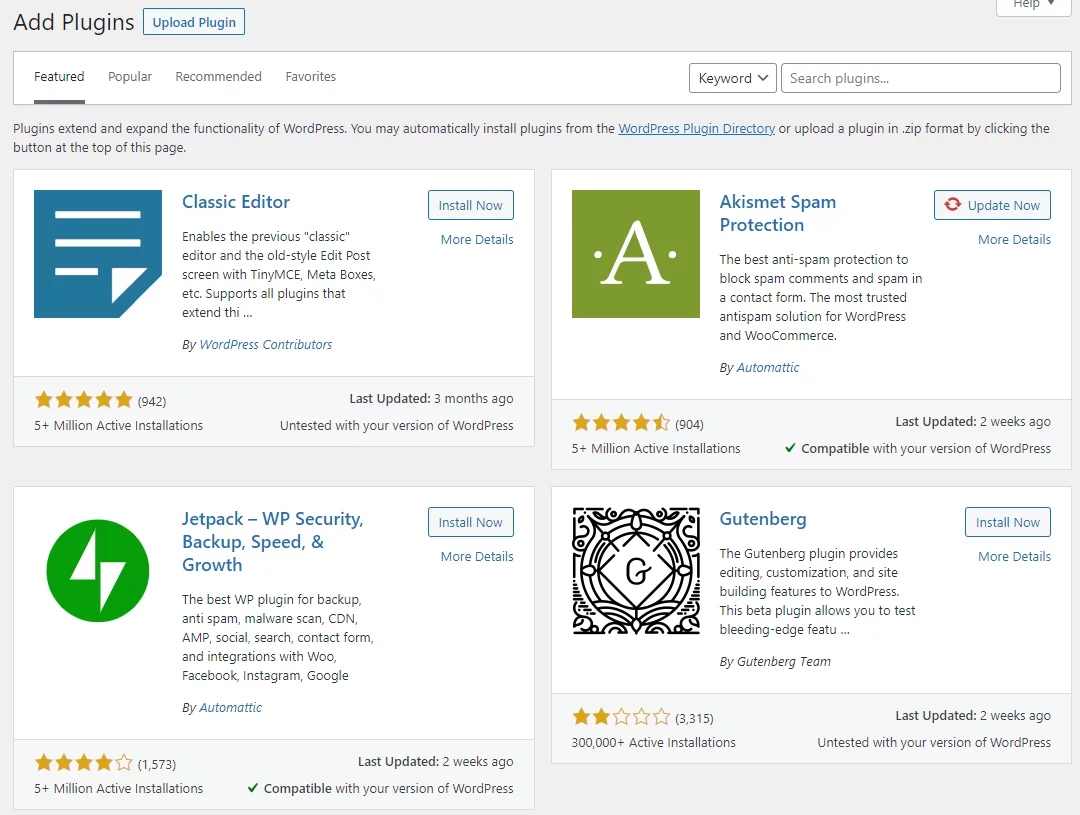Click Akismet's Compatible checkmark status

coord(918,448)
